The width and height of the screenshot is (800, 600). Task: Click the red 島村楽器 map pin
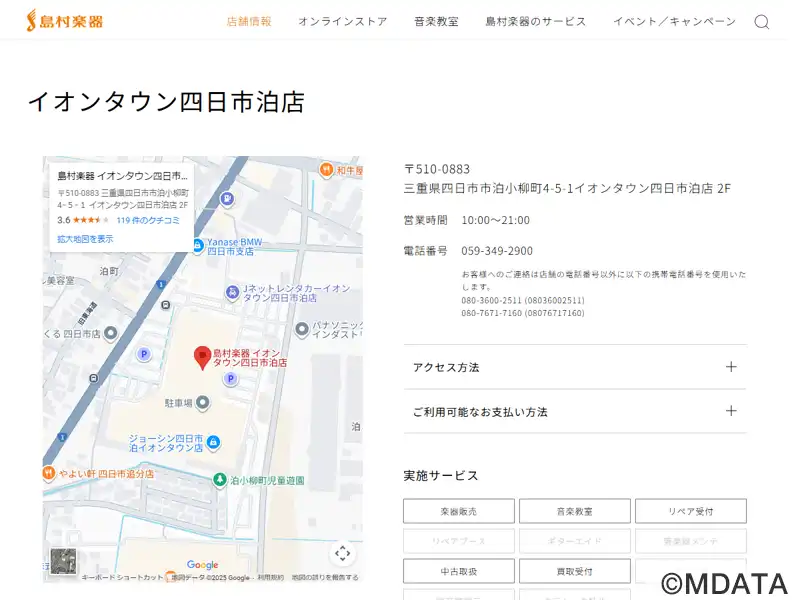(203, 357)
